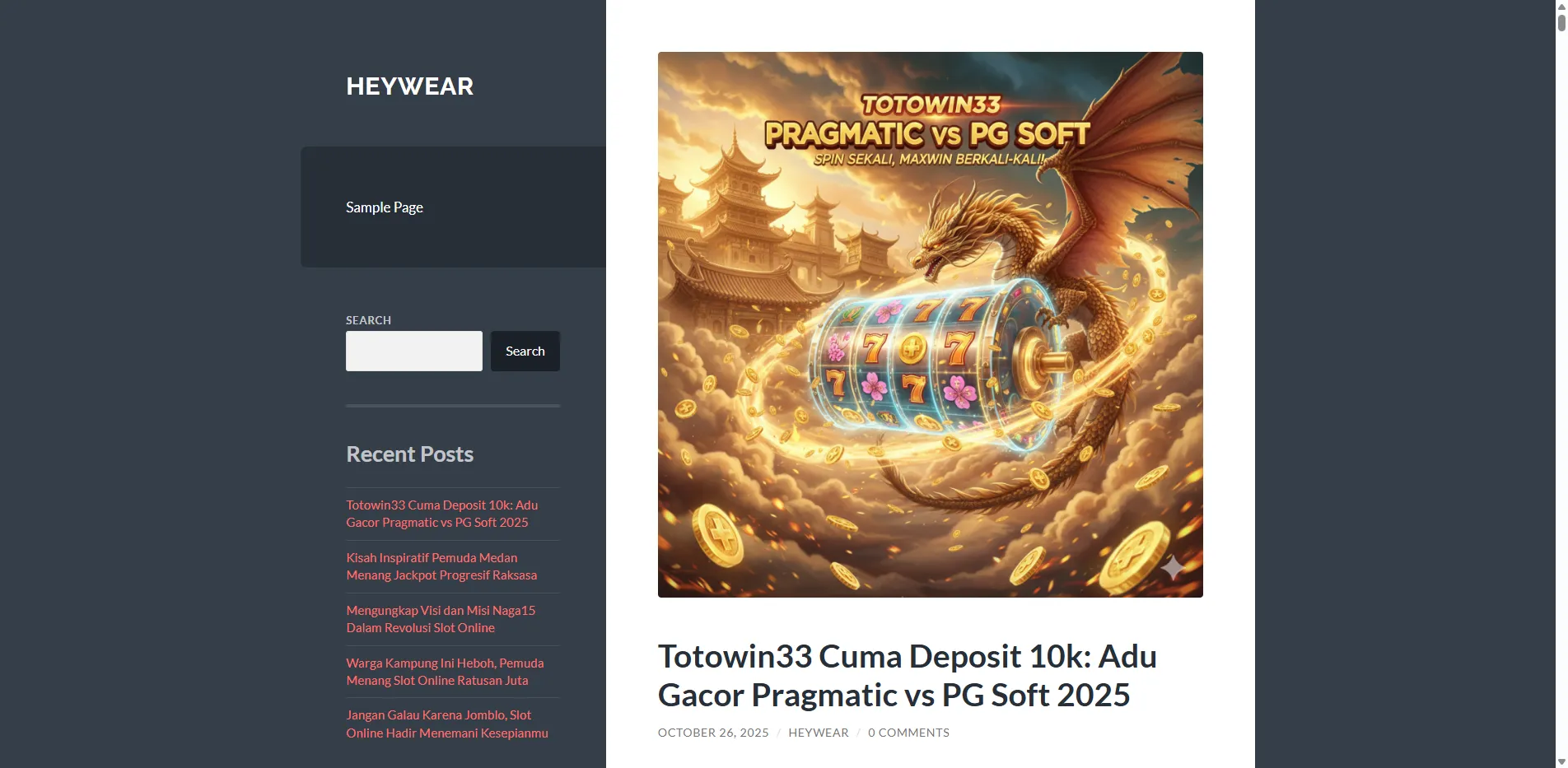Open the 0 Comments link
The height and width of the screenshot is (768, 1568).
908,733
